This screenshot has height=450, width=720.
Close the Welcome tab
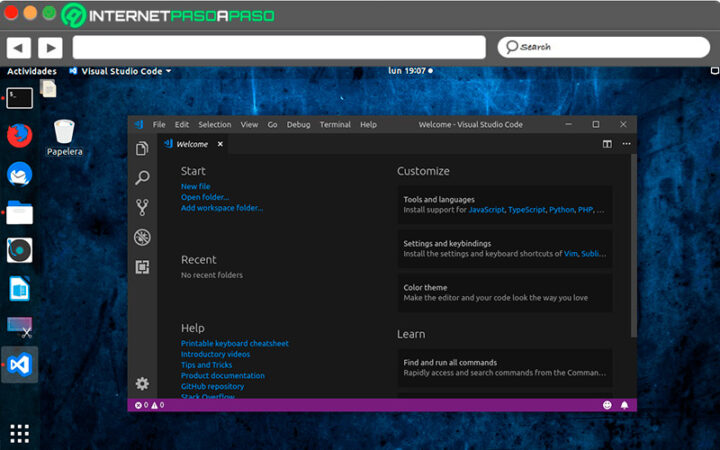[x=221, y=144]
